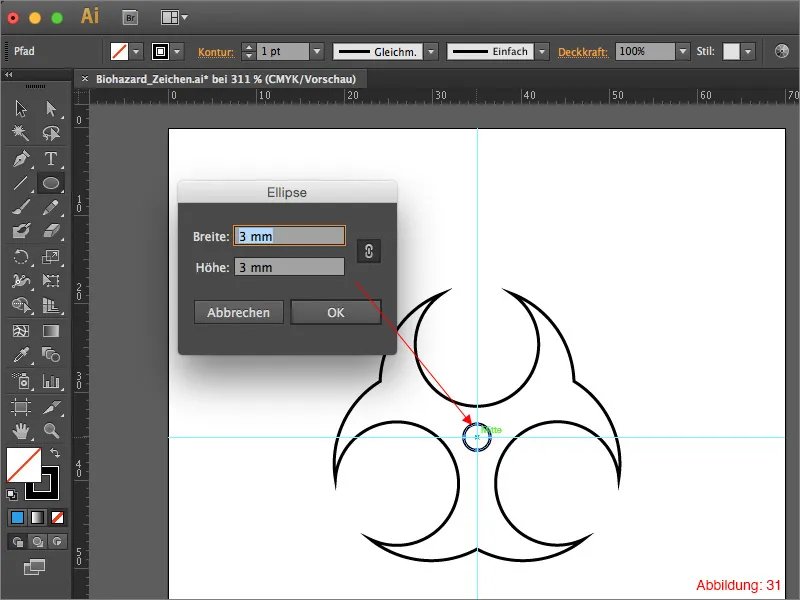Switch to Biohazard_Zeichen.ai document tab
The height and width of the screenshot is (600, 800).
click(x=226, y=79)
